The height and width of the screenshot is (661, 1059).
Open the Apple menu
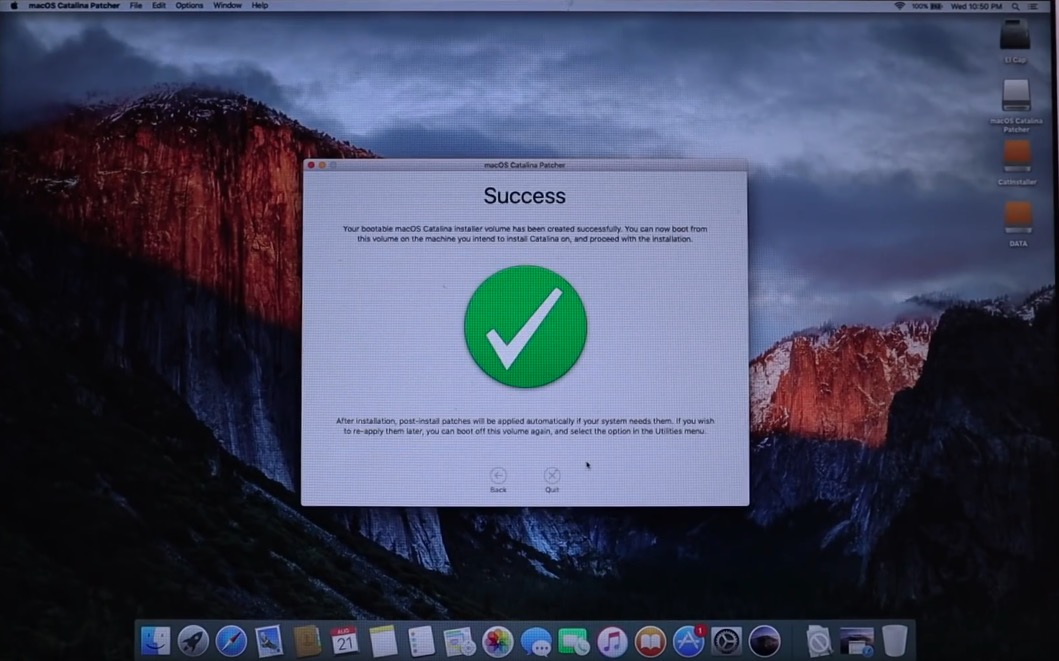point(14,5)
